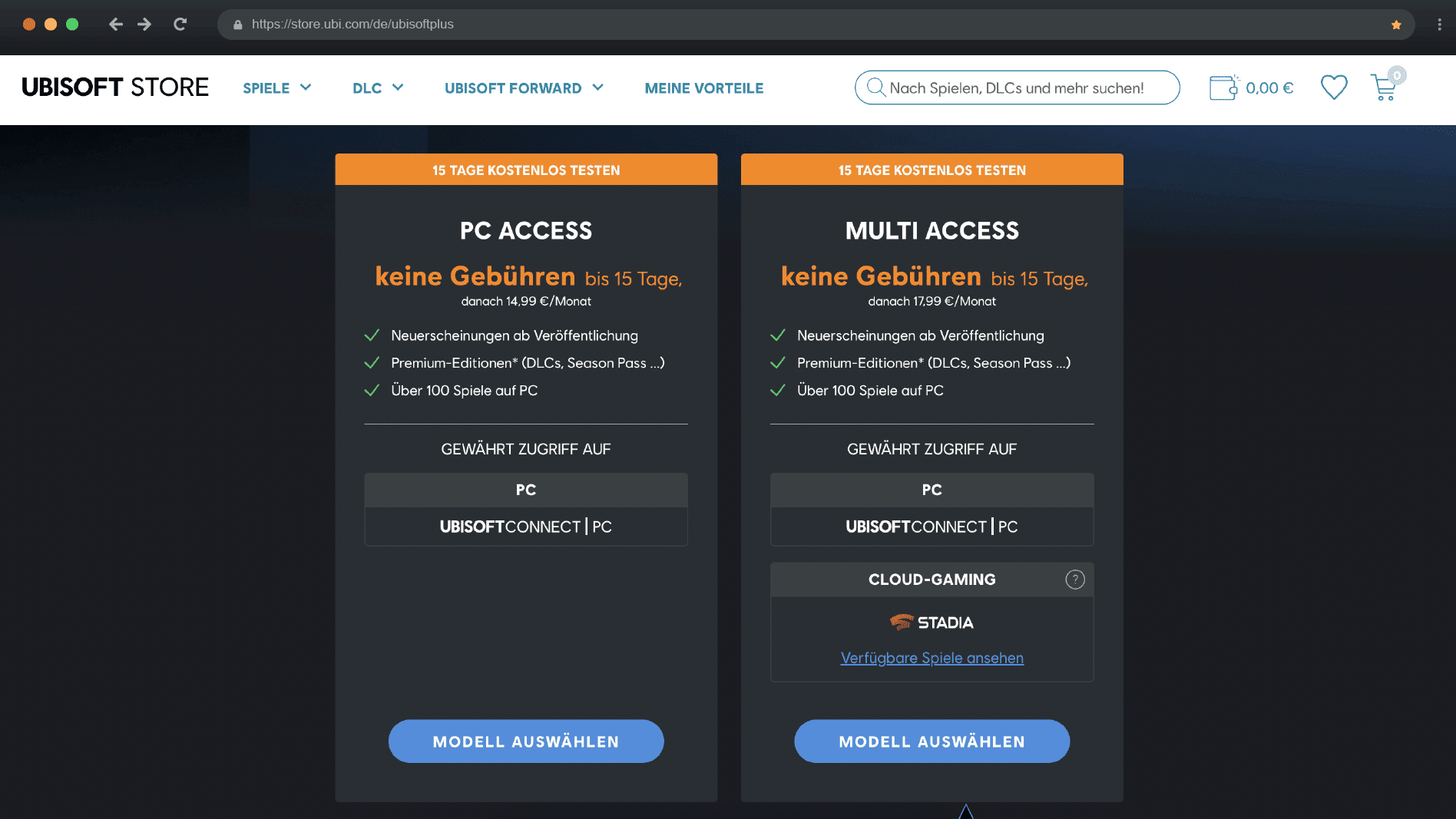Open the wishlist heart icon
The height and width of the screenshot is (819, 1456).
coord(1334,88)
